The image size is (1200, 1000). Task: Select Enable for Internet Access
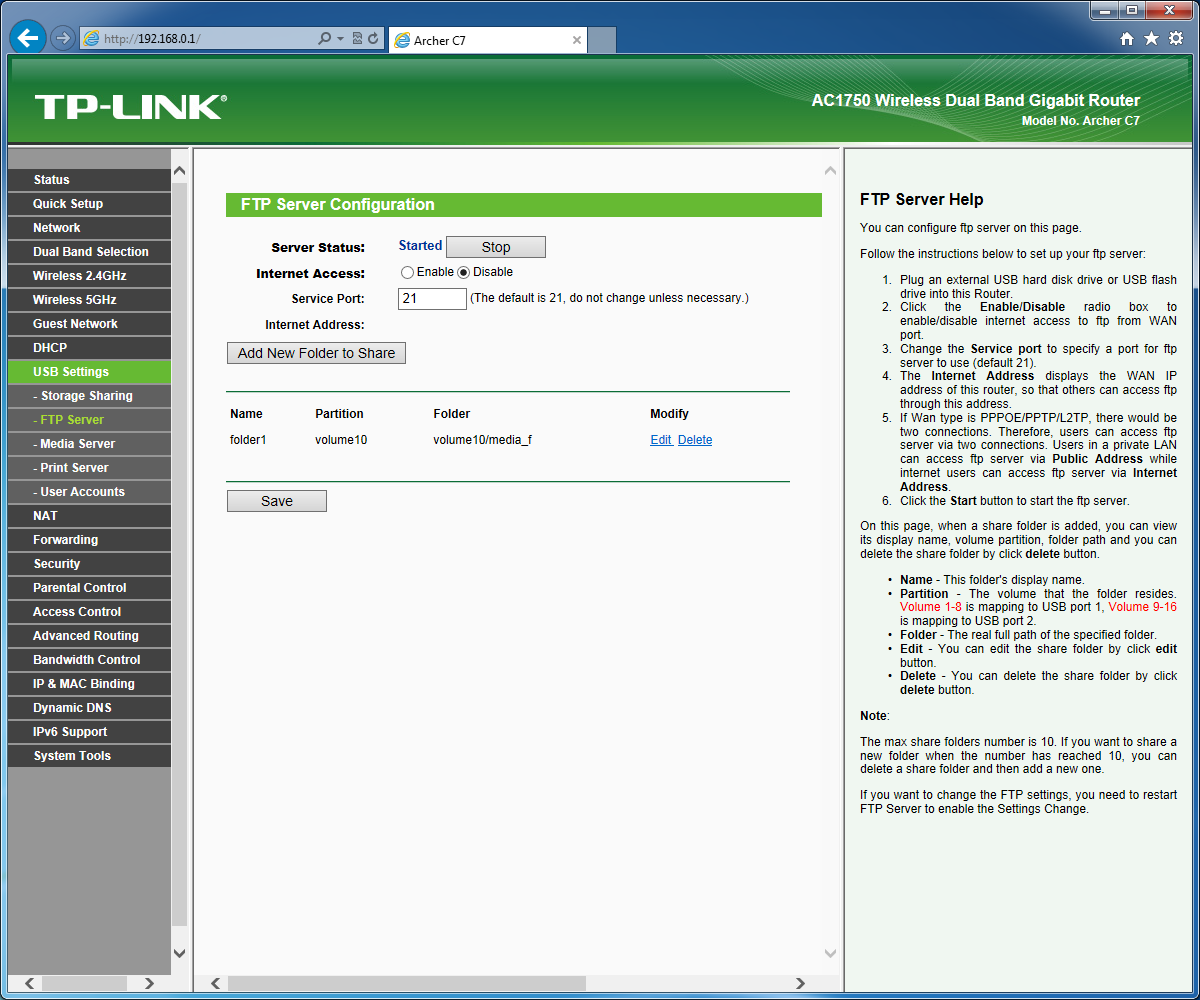(x=407, y=272)
